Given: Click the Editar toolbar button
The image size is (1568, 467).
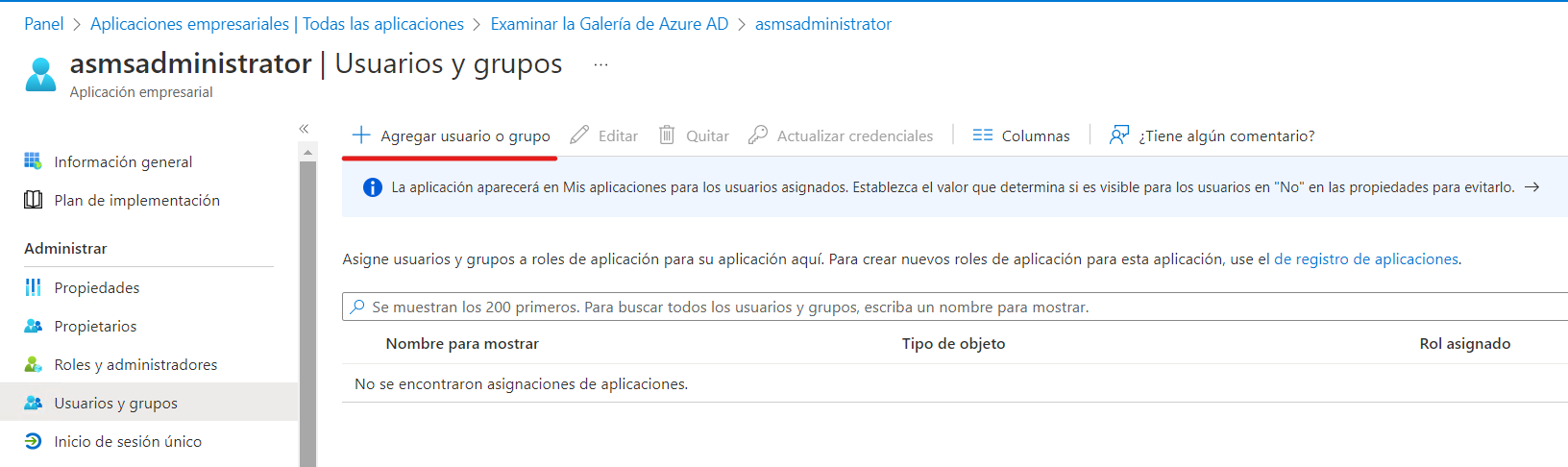Looking at the screenshot, I should [x=603, y=135].
